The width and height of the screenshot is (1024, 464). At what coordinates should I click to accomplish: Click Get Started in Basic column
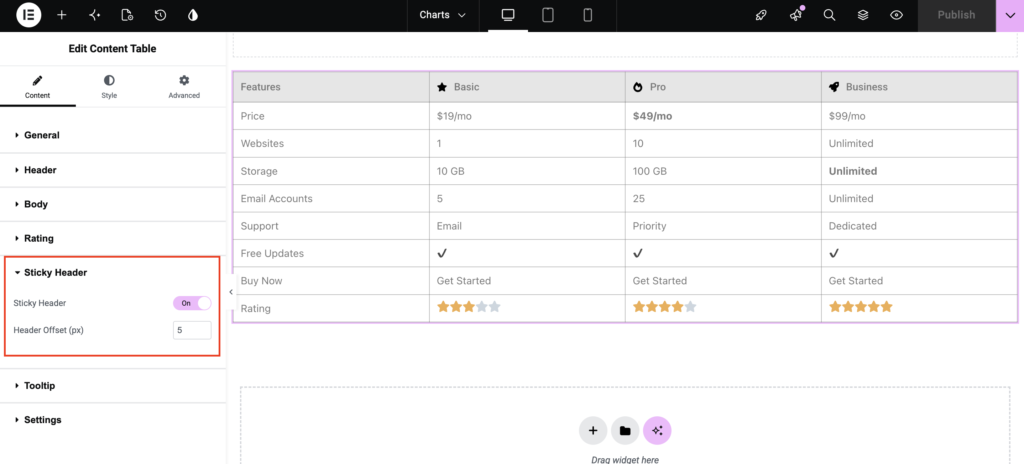[464, 281]
